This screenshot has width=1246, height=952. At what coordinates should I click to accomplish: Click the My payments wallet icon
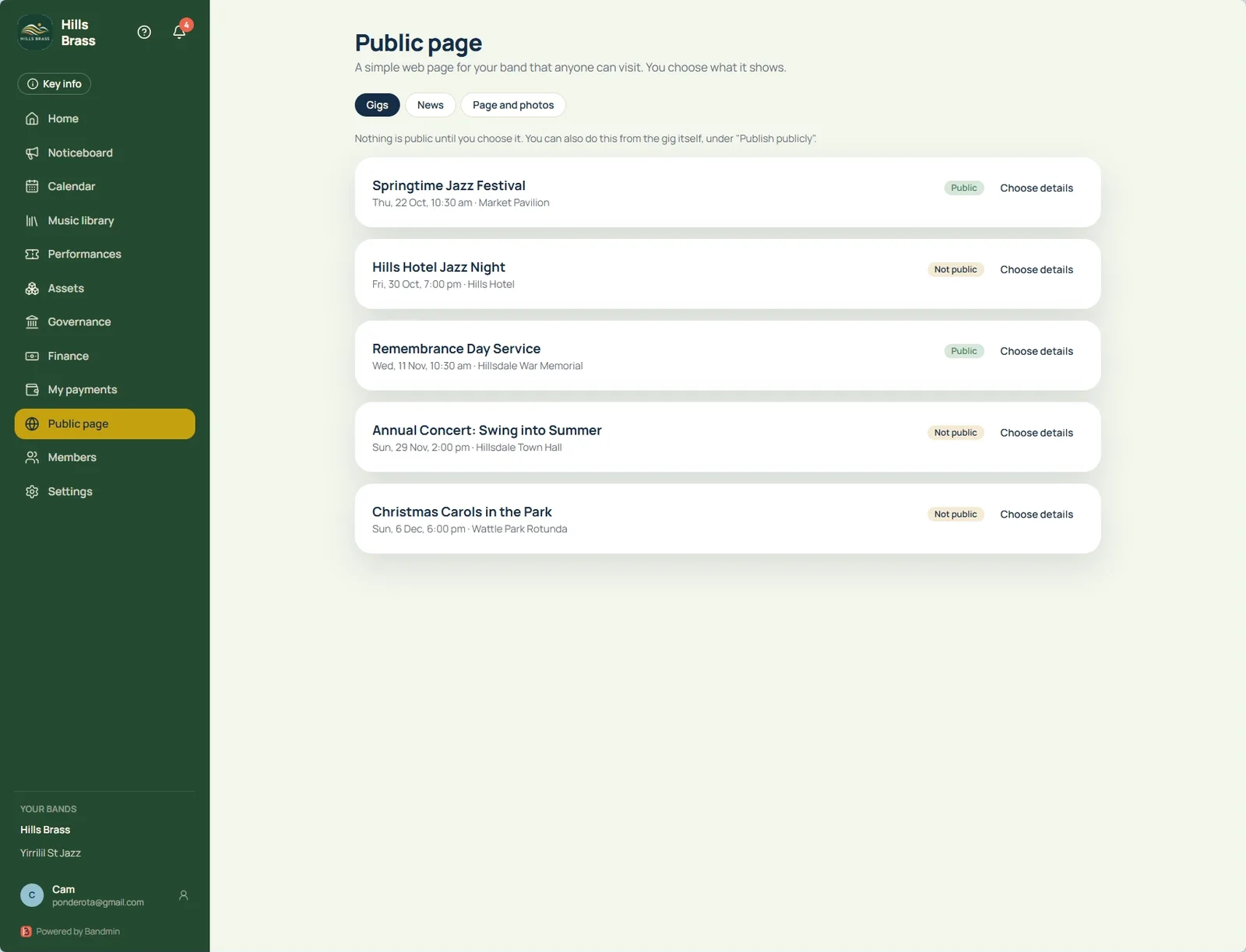point(32,389)
